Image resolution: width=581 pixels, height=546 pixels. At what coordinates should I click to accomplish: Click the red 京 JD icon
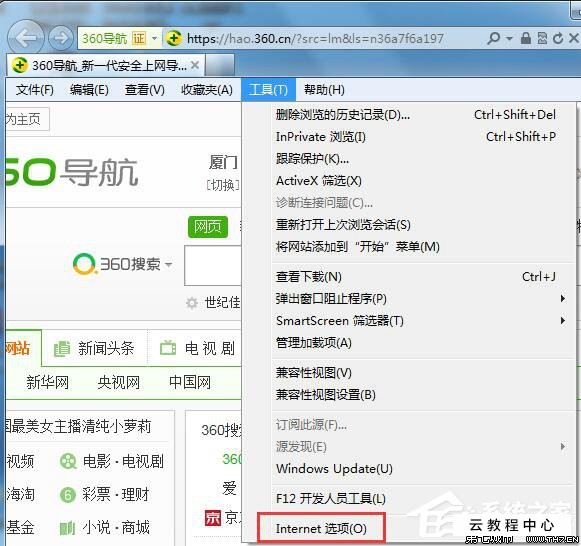(x=213, y=518)
